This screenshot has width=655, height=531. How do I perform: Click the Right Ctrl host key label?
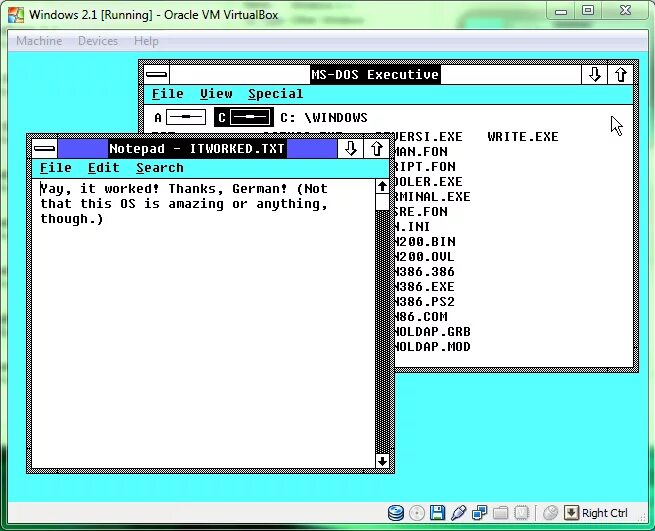tap(604, 513)
